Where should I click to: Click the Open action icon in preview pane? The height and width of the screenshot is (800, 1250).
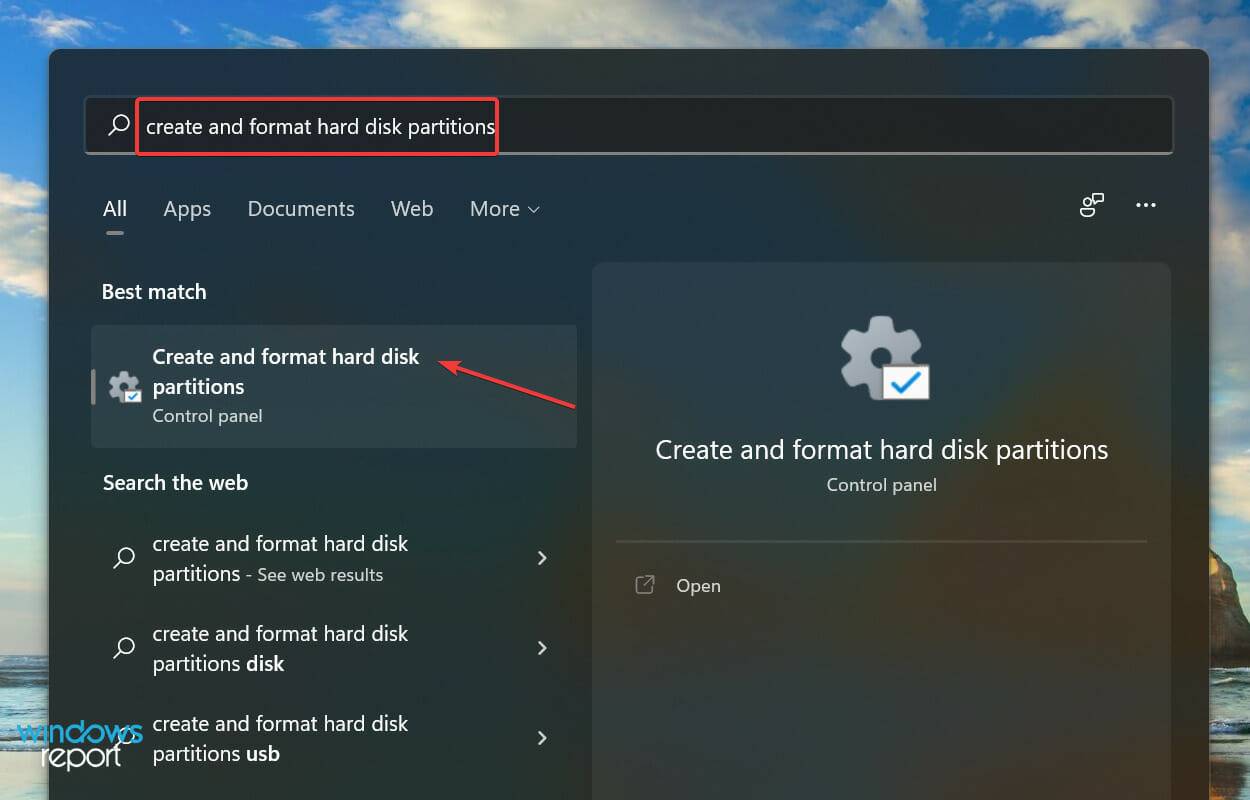click(646, 584)
